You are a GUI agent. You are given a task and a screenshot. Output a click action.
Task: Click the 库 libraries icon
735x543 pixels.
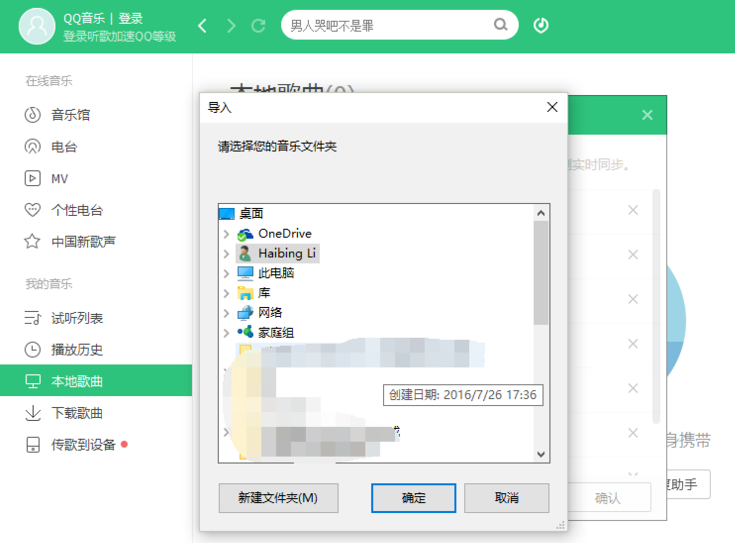point(245,294)
